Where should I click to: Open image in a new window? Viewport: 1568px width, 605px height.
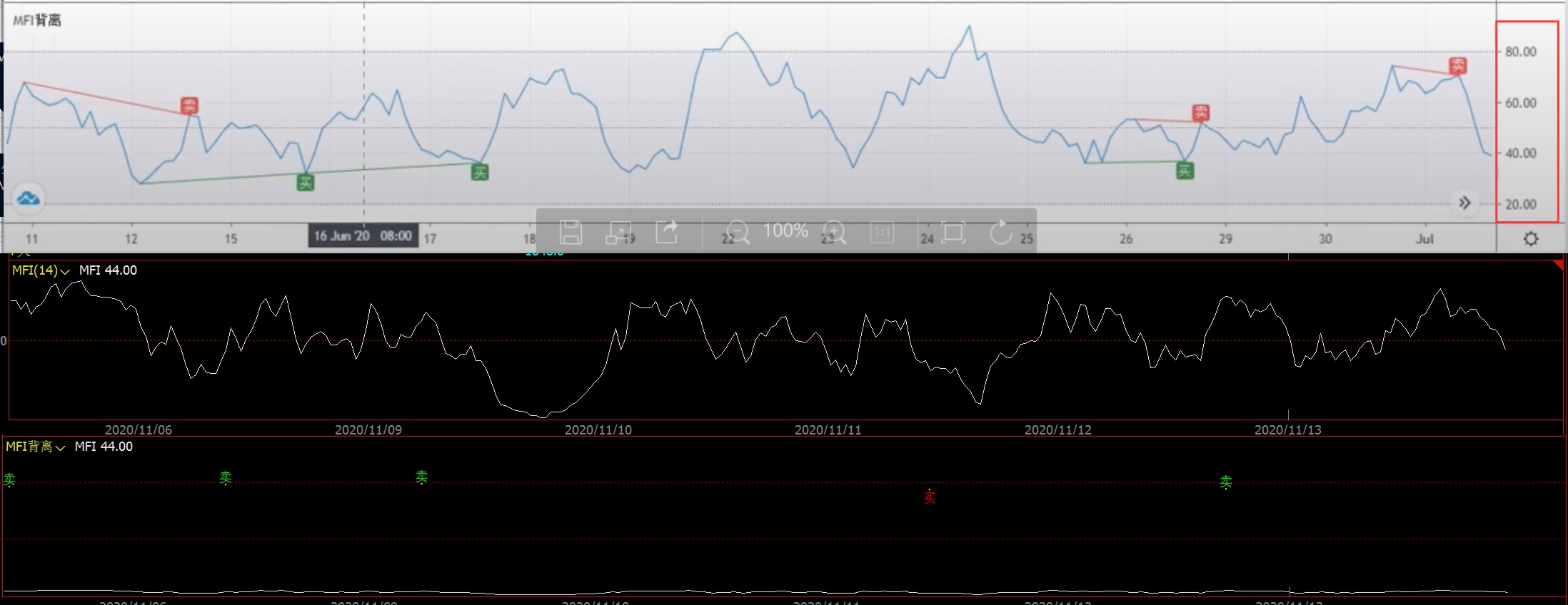tap(618, 232)
